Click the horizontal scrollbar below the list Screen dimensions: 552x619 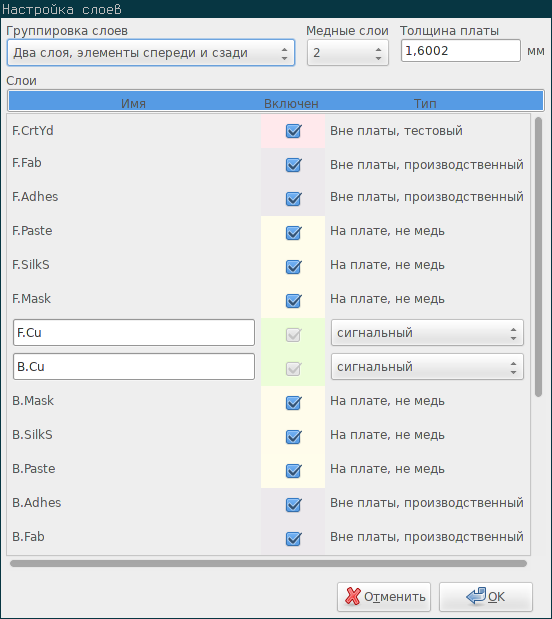coord(268,563)
